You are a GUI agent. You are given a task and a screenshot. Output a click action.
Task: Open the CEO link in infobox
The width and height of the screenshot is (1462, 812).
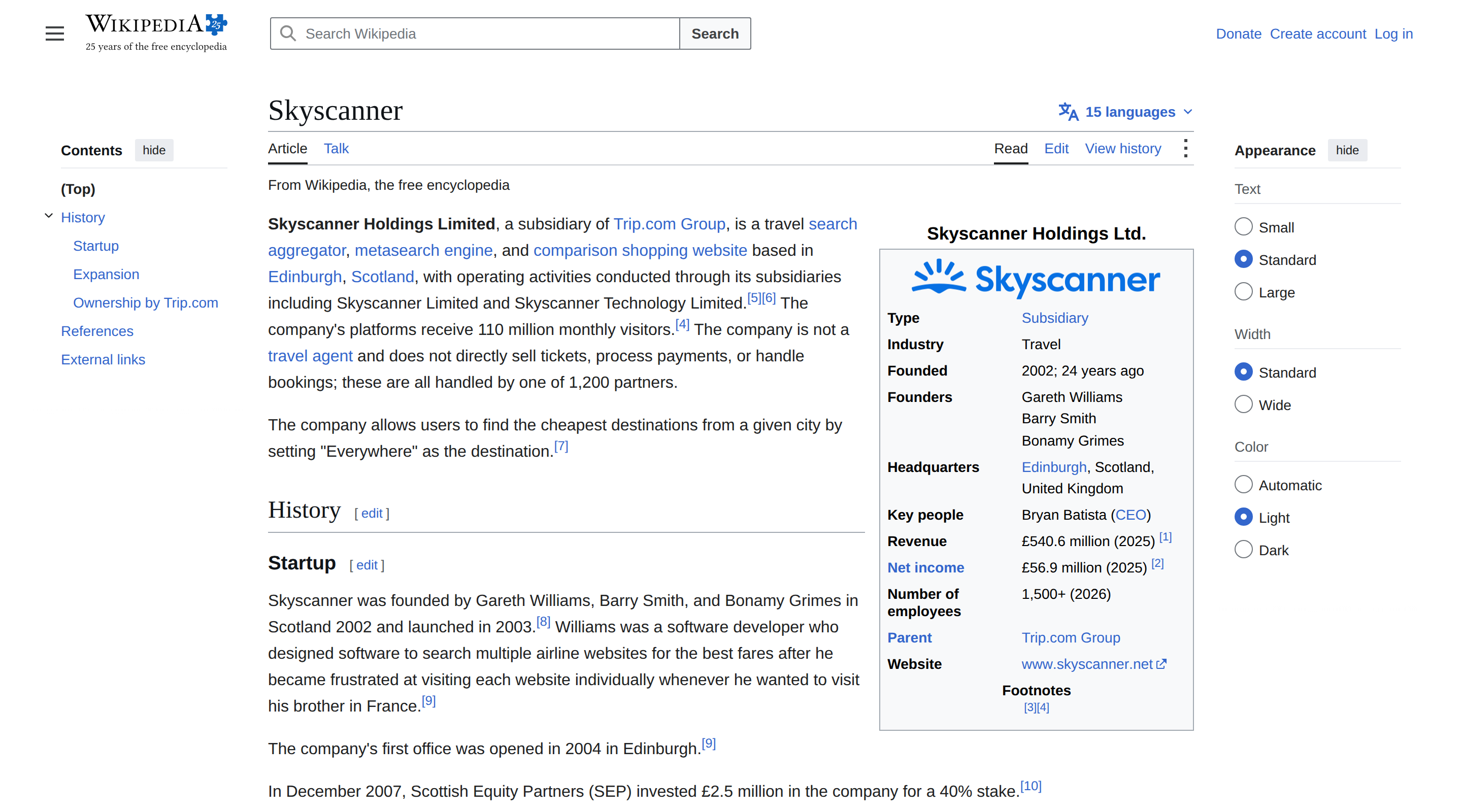coord(1131,515)
